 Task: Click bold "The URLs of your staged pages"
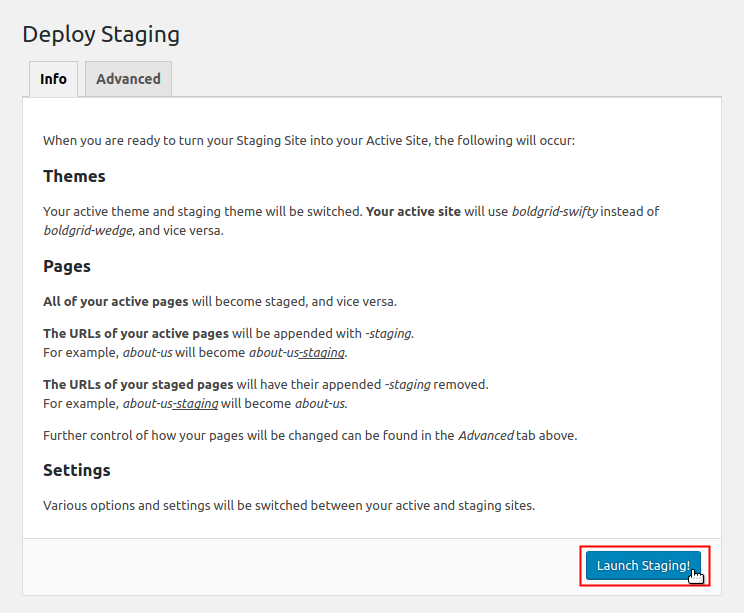[x=138, y=384]
